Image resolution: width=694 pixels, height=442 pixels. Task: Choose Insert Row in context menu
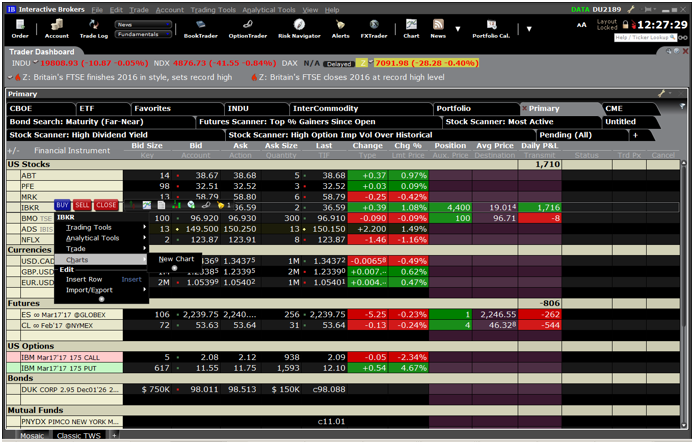101,280
